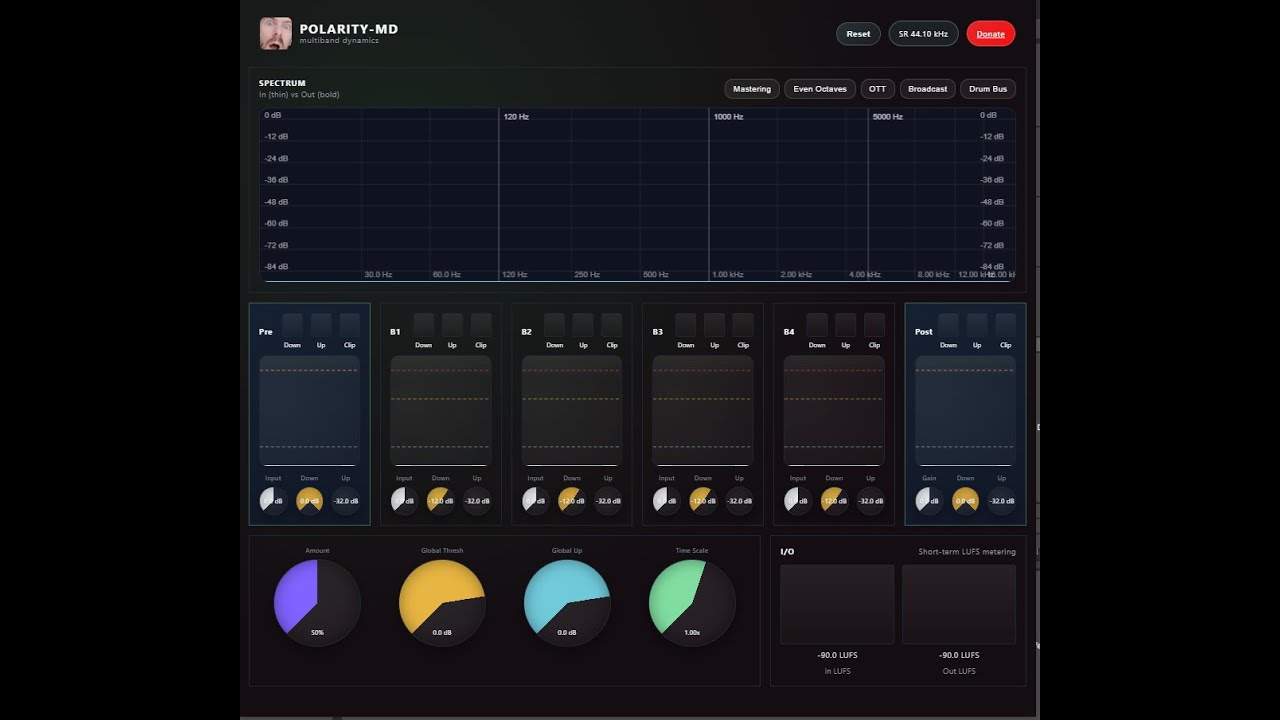Click the "In (thin) vs Out (bold)" caption
This screenshot has height=720, width=1280.
point(299,95)
